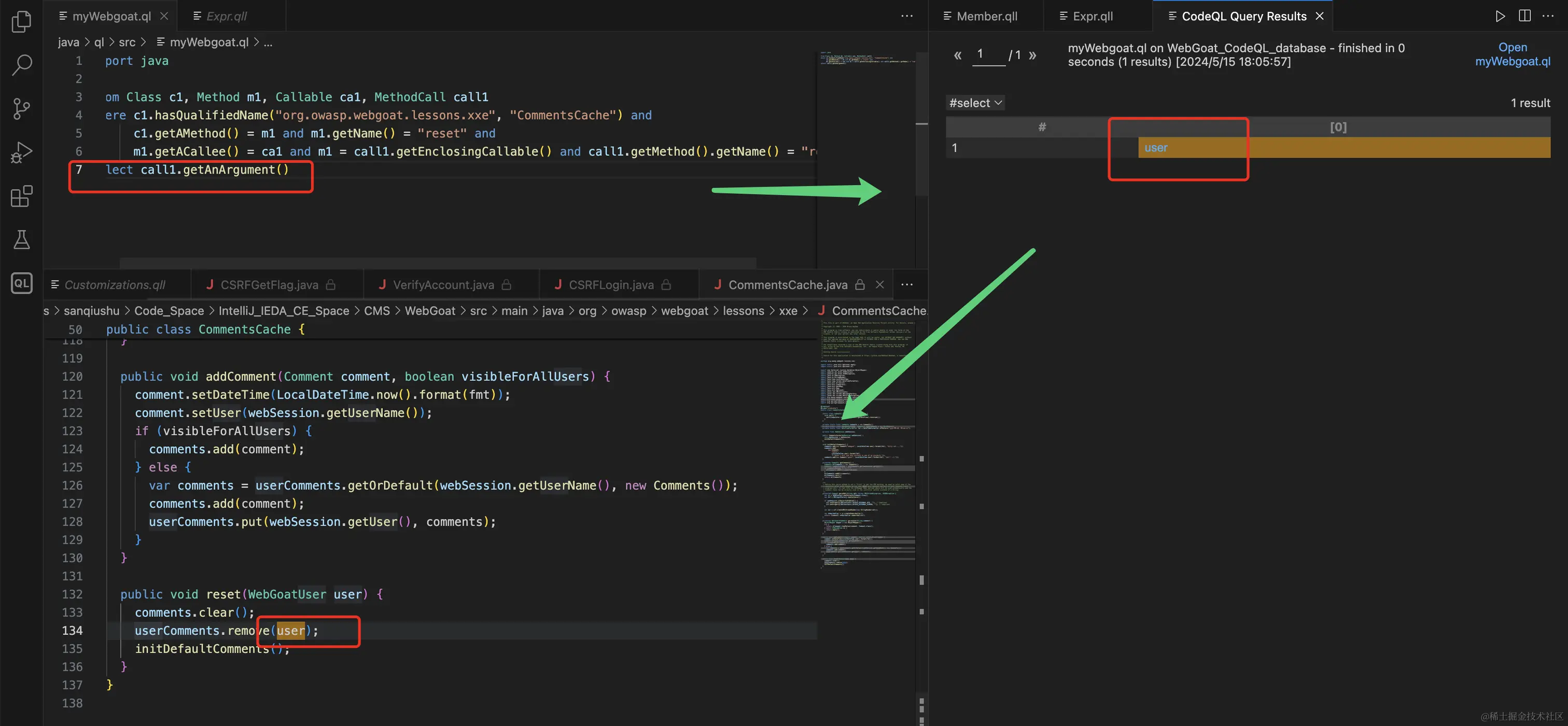Open the Extensions view icon
The width and height of the screenshot is (1568, 726).
tap(22, 196)
